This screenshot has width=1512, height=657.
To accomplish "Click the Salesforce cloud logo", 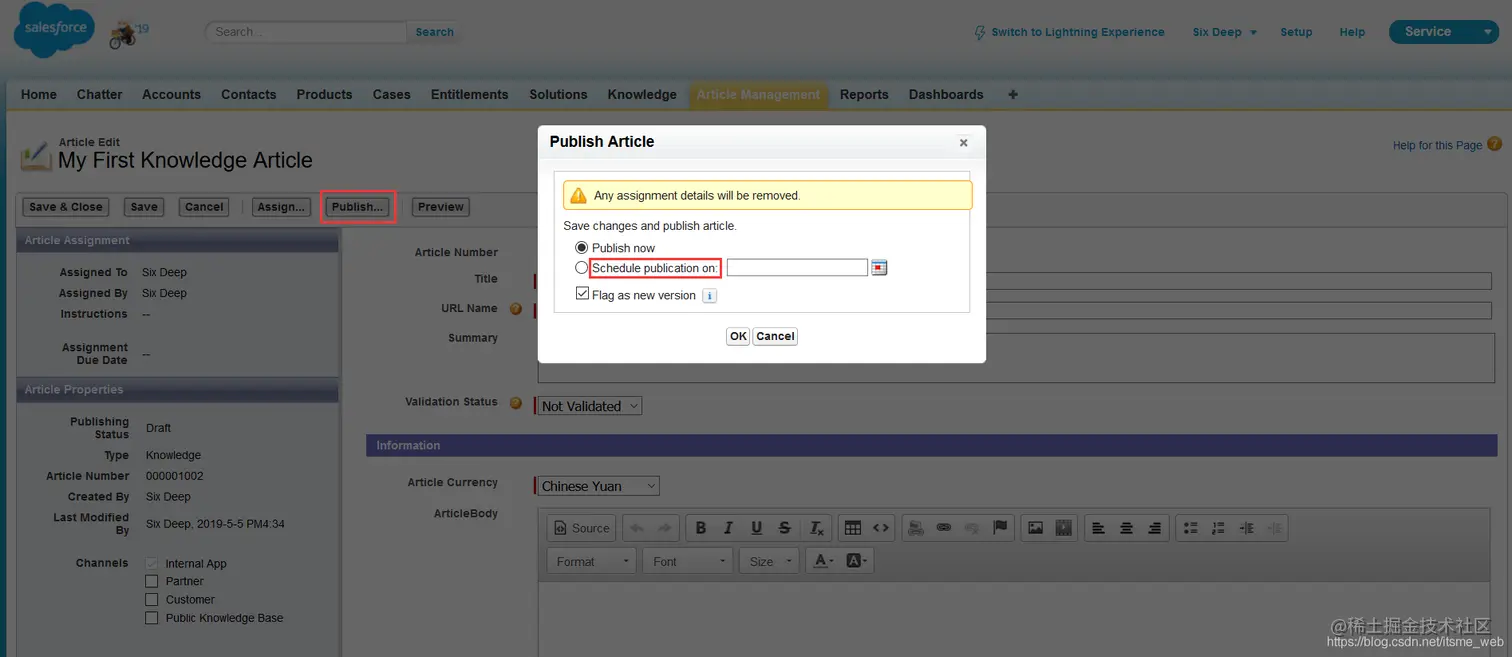I will click(54, 31).
